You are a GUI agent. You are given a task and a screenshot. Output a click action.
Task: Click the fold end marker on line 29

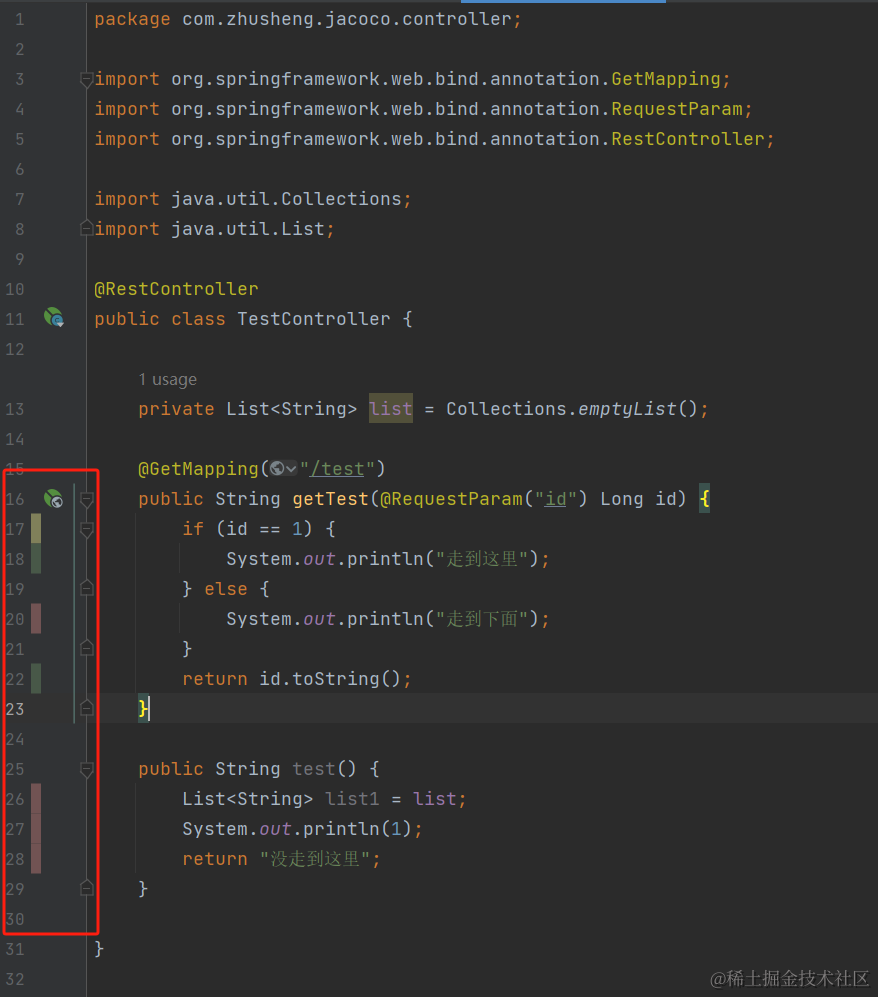[87, 888]
